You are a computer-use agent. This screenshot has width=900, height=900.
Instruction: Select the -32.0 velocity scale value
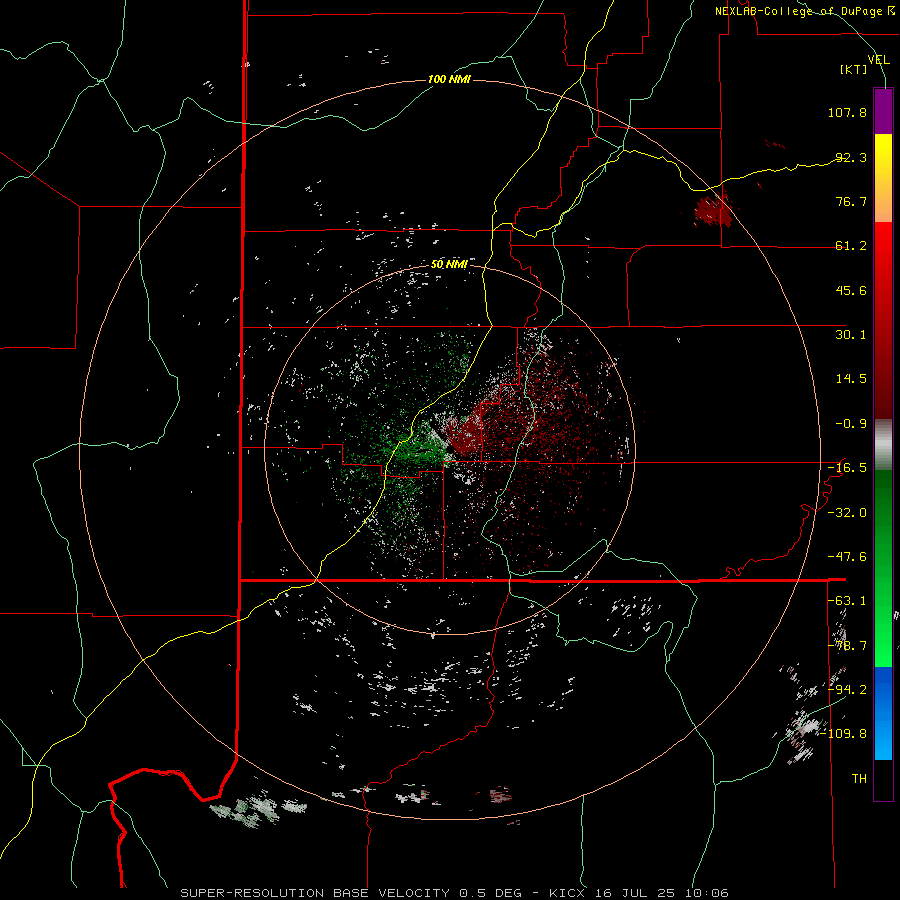[x=847, y=513]
